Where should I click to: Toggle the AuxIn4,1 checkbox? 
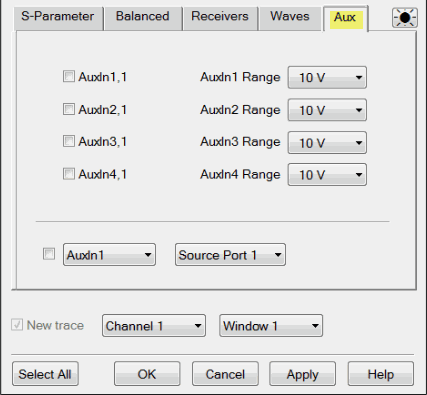click(x=69, y=174)
